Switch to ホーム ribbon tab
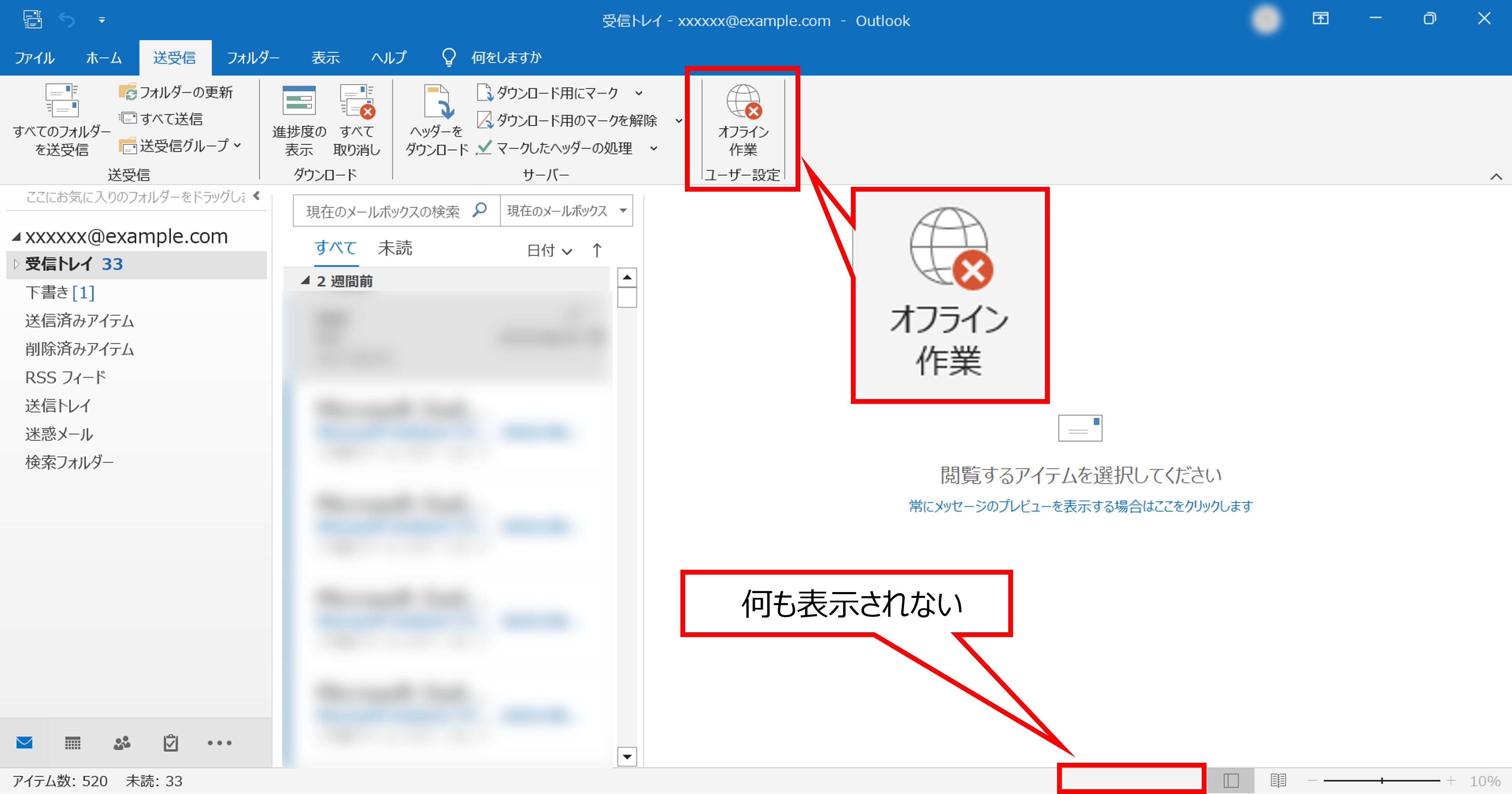 [104, 57]
